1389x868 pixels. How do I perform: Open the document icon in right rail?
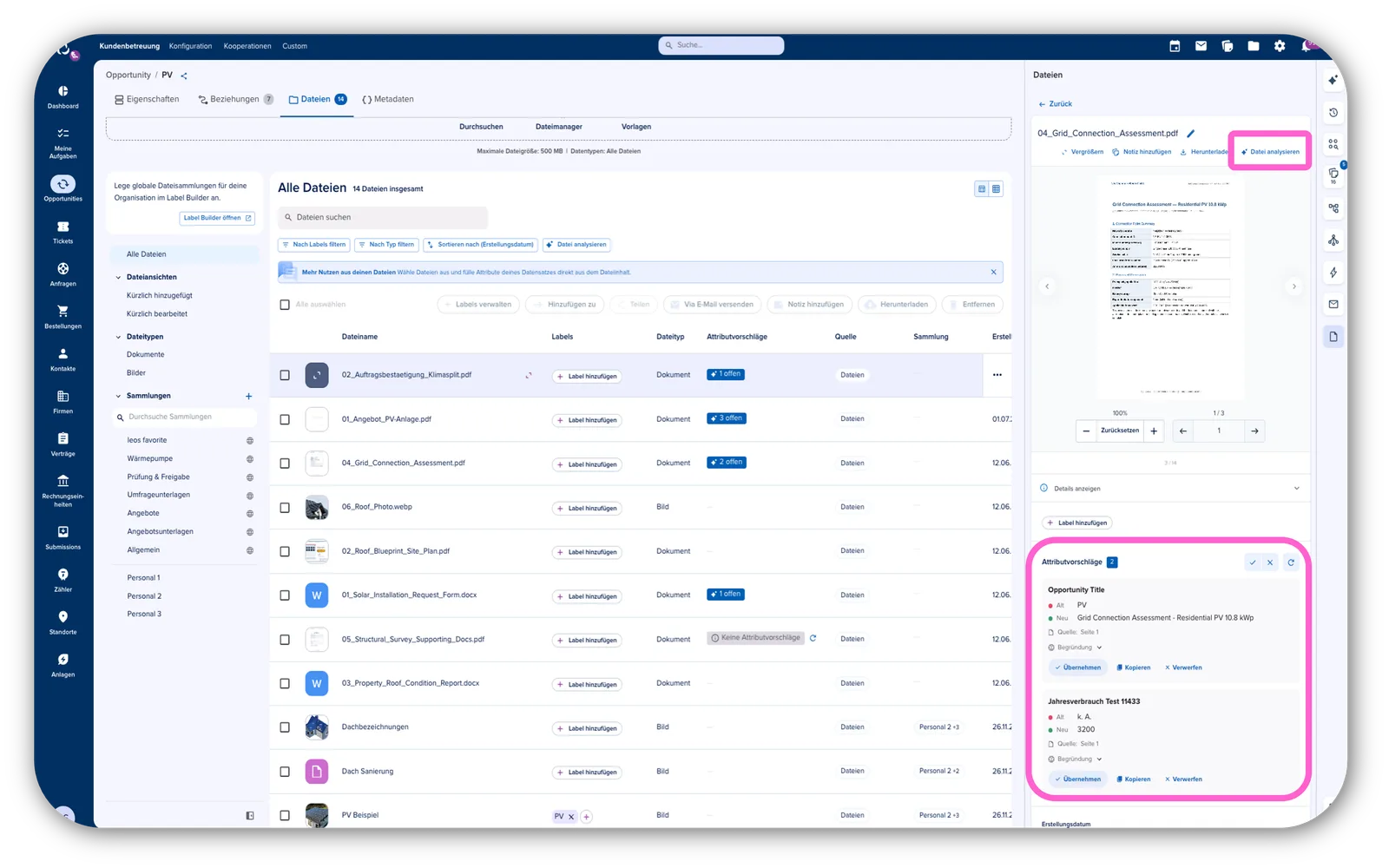tap(1333, 337)
